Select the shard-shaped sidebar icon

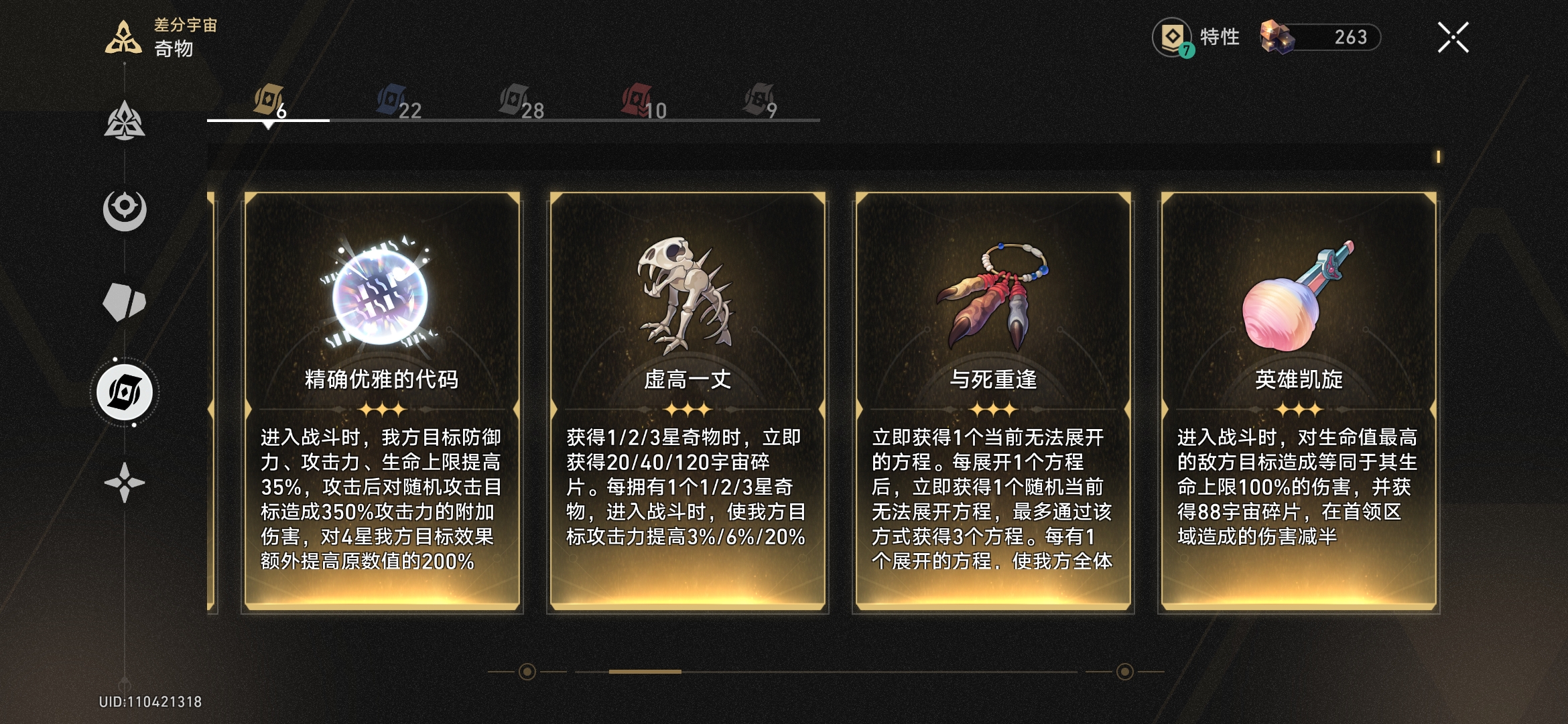click(x=125, y=302)
